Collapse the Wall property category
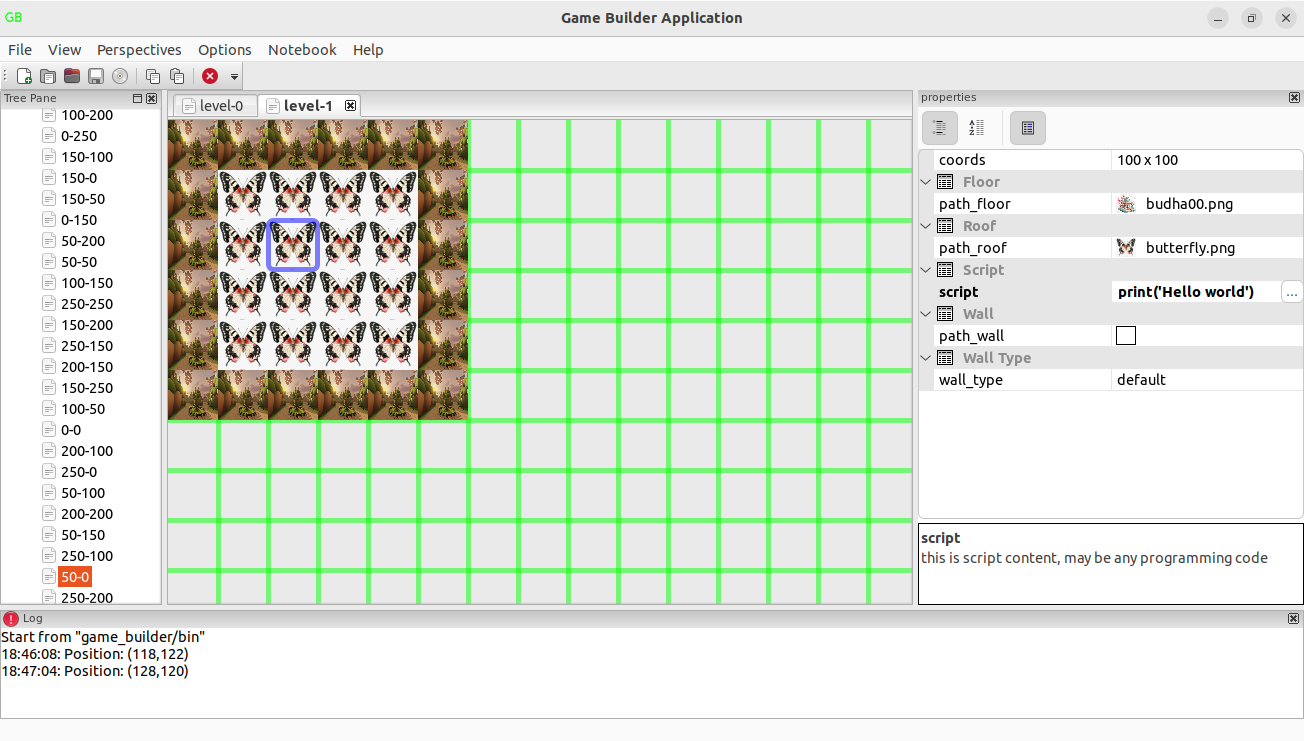This screenshot has height=741, width=1304. [926, 314]
